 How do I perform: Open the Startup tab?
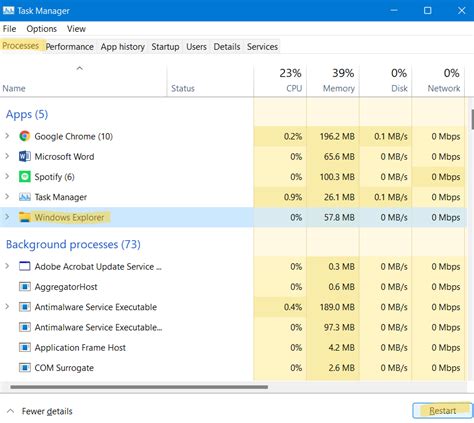165,47
